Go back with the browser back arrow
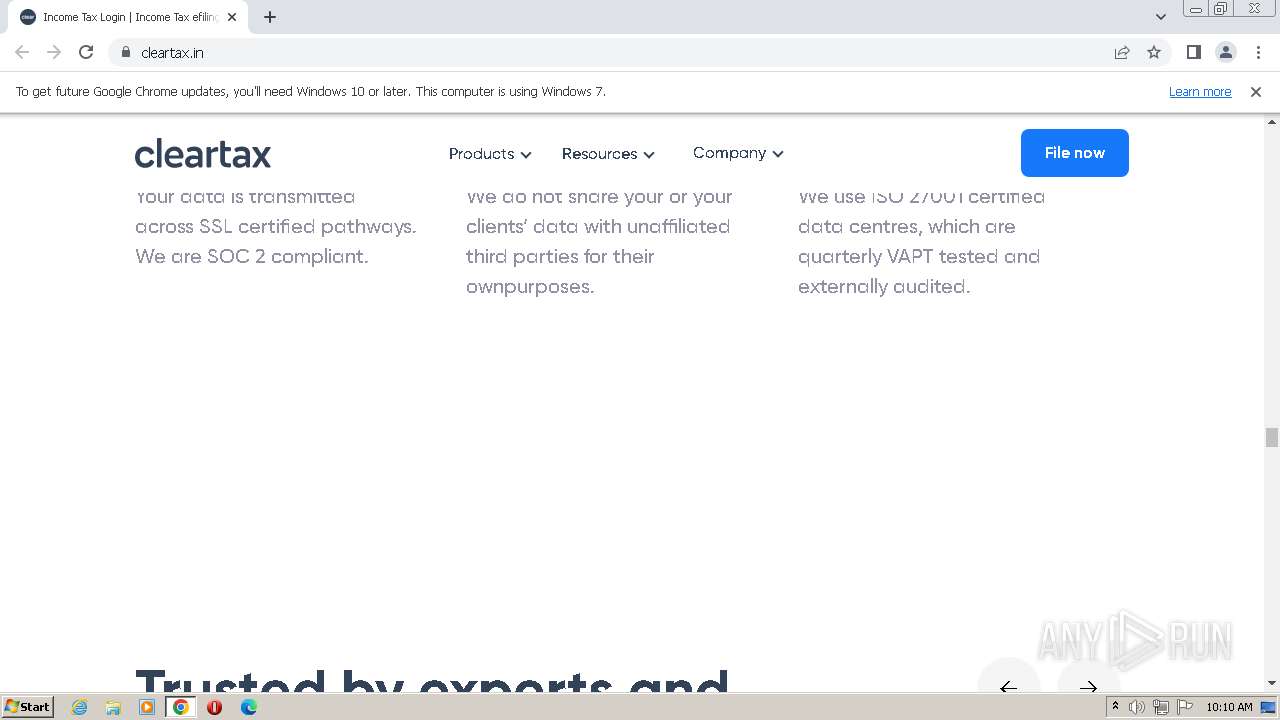1280x720 pixels. [x=22, y=52]
